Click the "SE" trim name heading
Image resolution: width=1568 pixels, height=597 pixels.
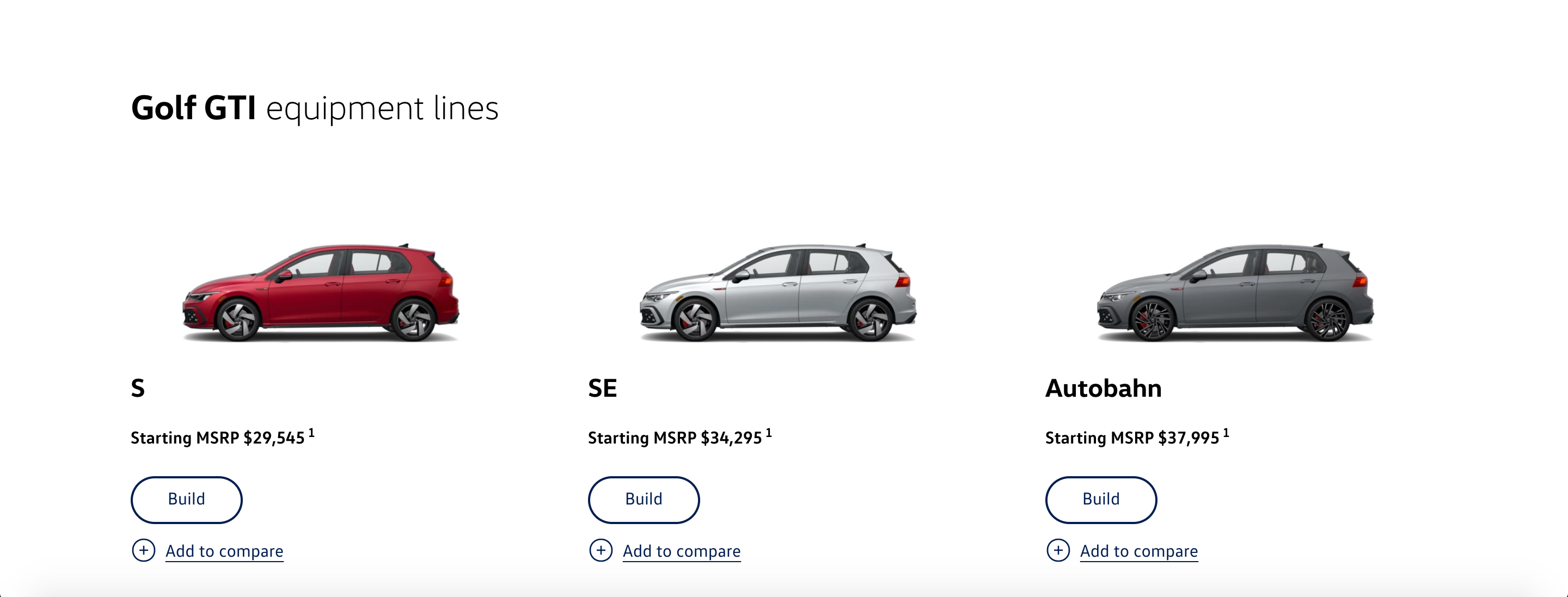pyautogui.click(x=603, y=388)
